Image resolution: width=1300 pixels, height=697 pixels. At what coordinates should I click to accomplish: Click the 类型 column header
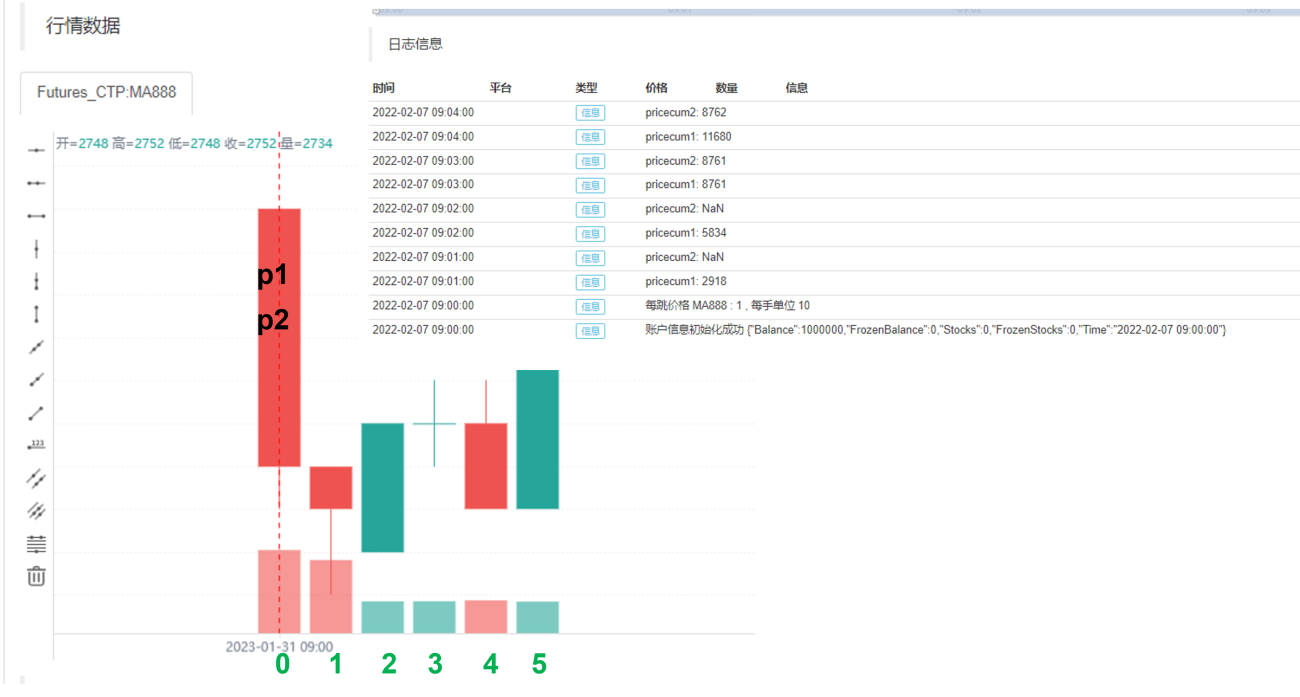pos(587,88)
